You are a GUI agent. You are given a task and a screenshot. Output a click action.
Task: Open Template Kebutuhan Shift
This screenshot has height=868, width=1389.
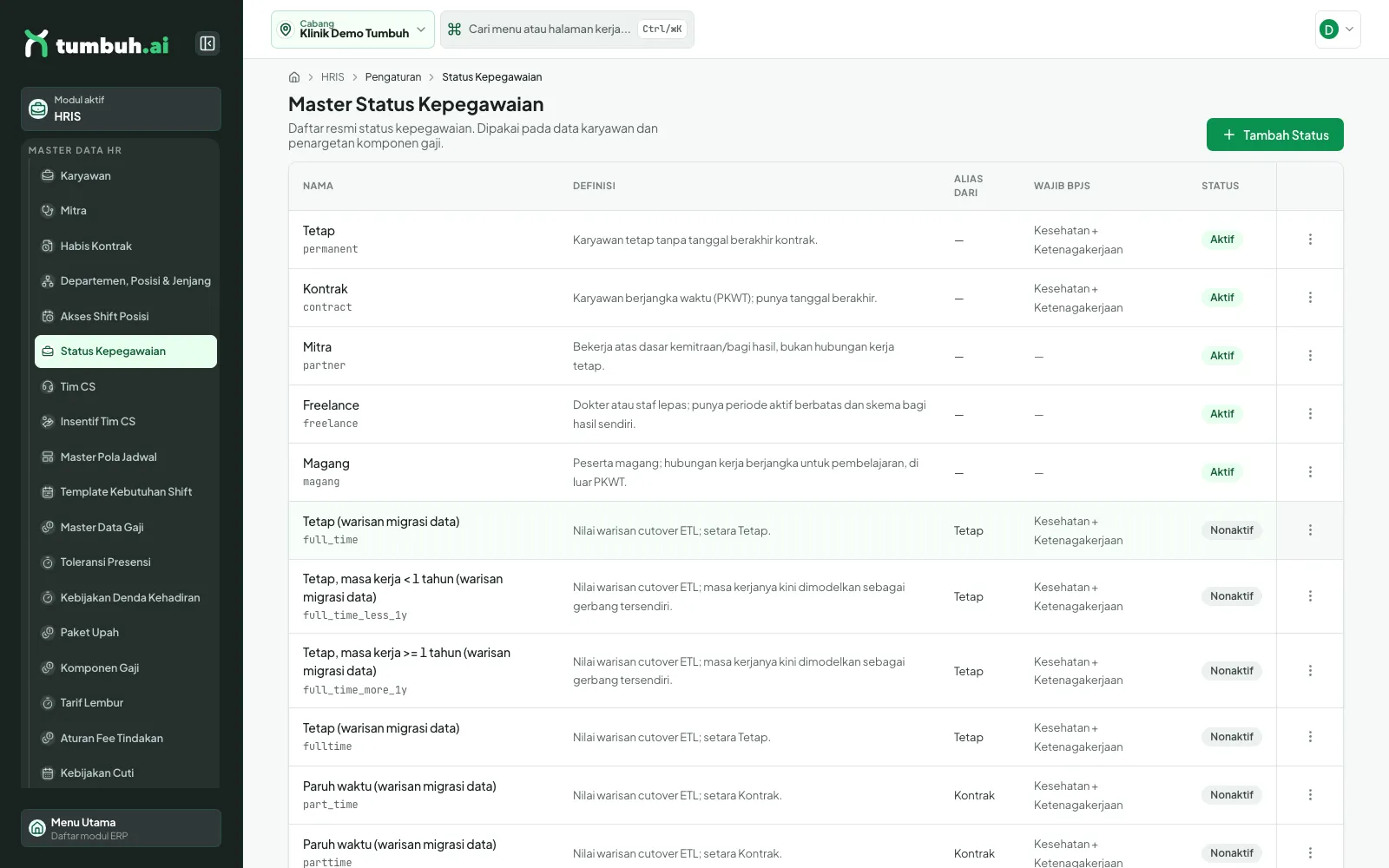(126, 492)
